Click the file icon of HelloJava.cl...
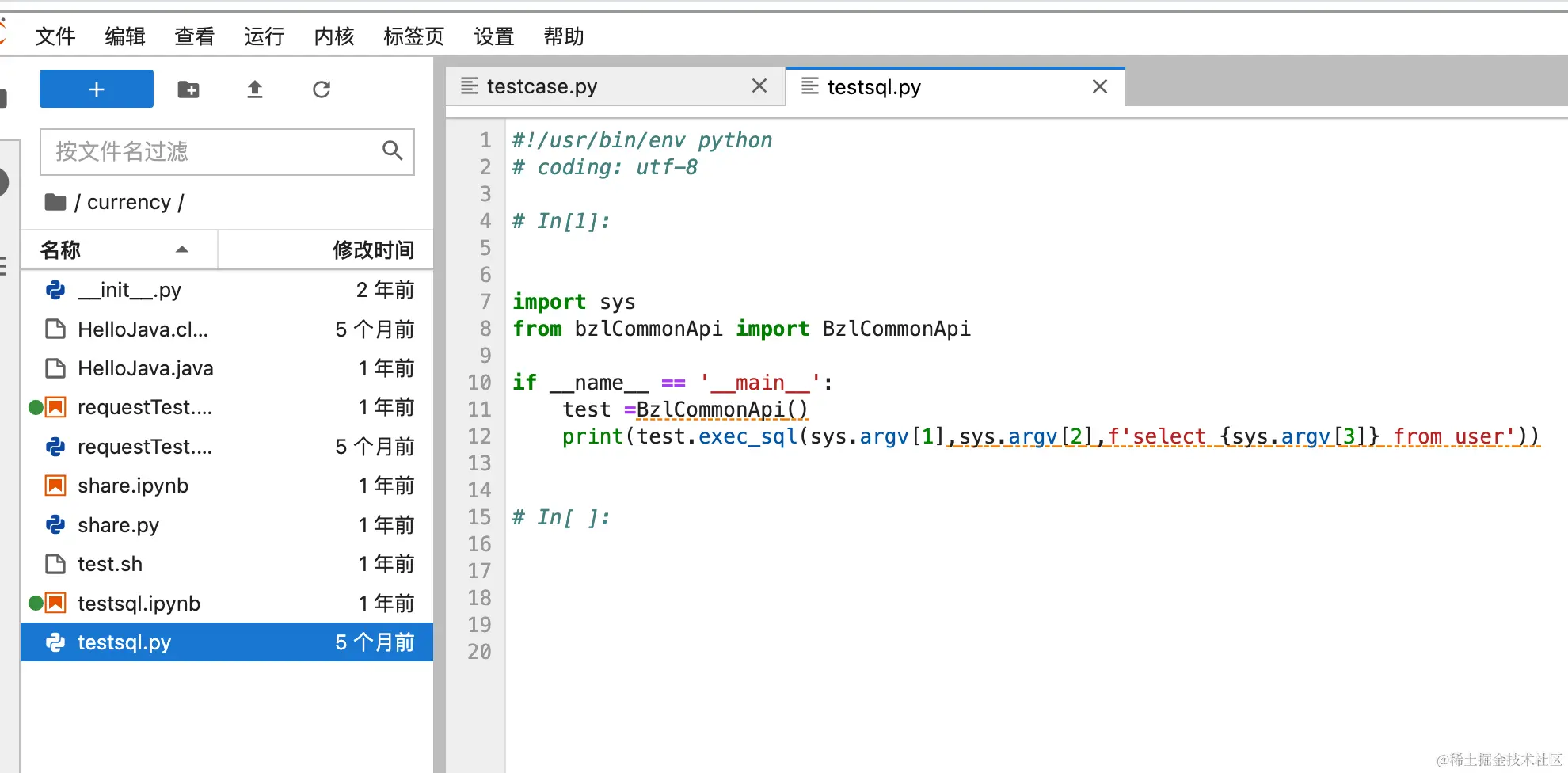The height and width of the screenshot is (773, 1568). [55, 329]
